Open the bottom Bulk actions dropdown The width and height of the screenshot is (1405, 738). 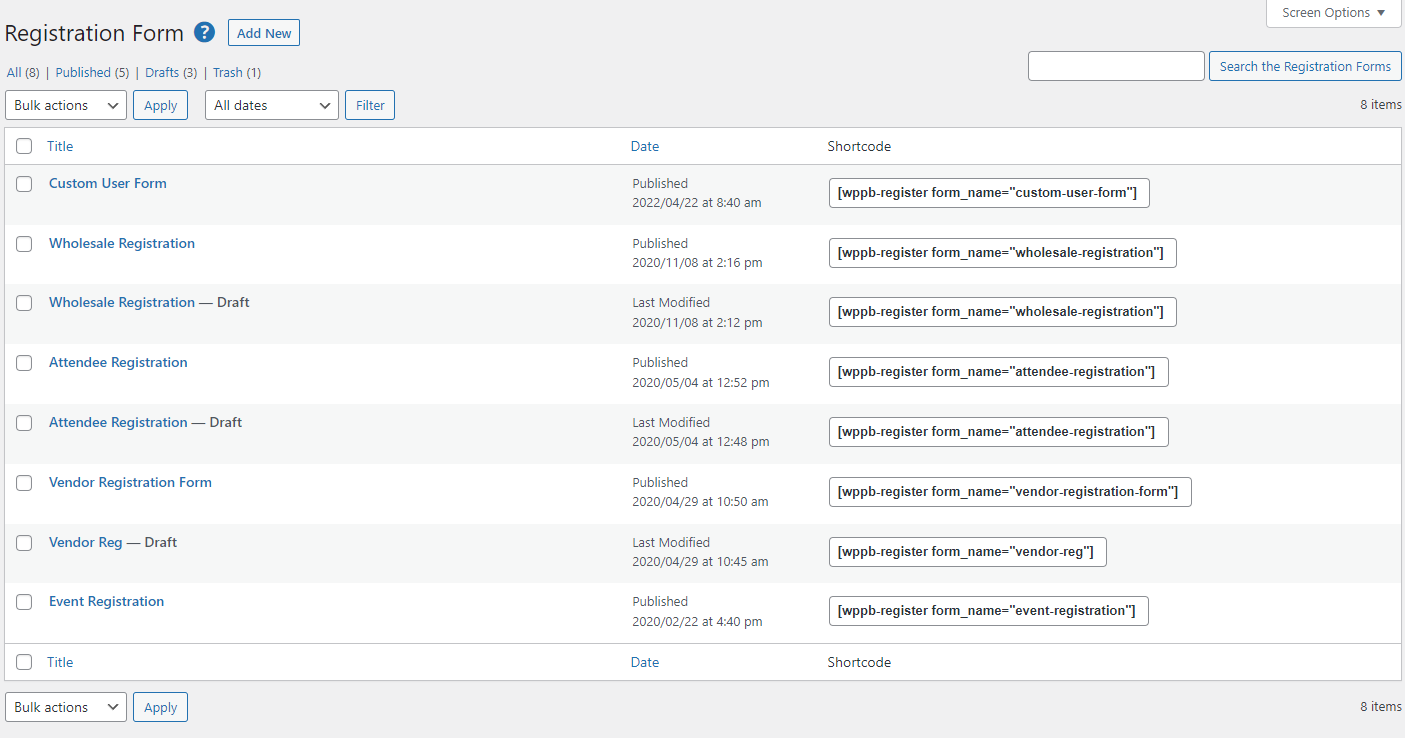pos(66,707)
